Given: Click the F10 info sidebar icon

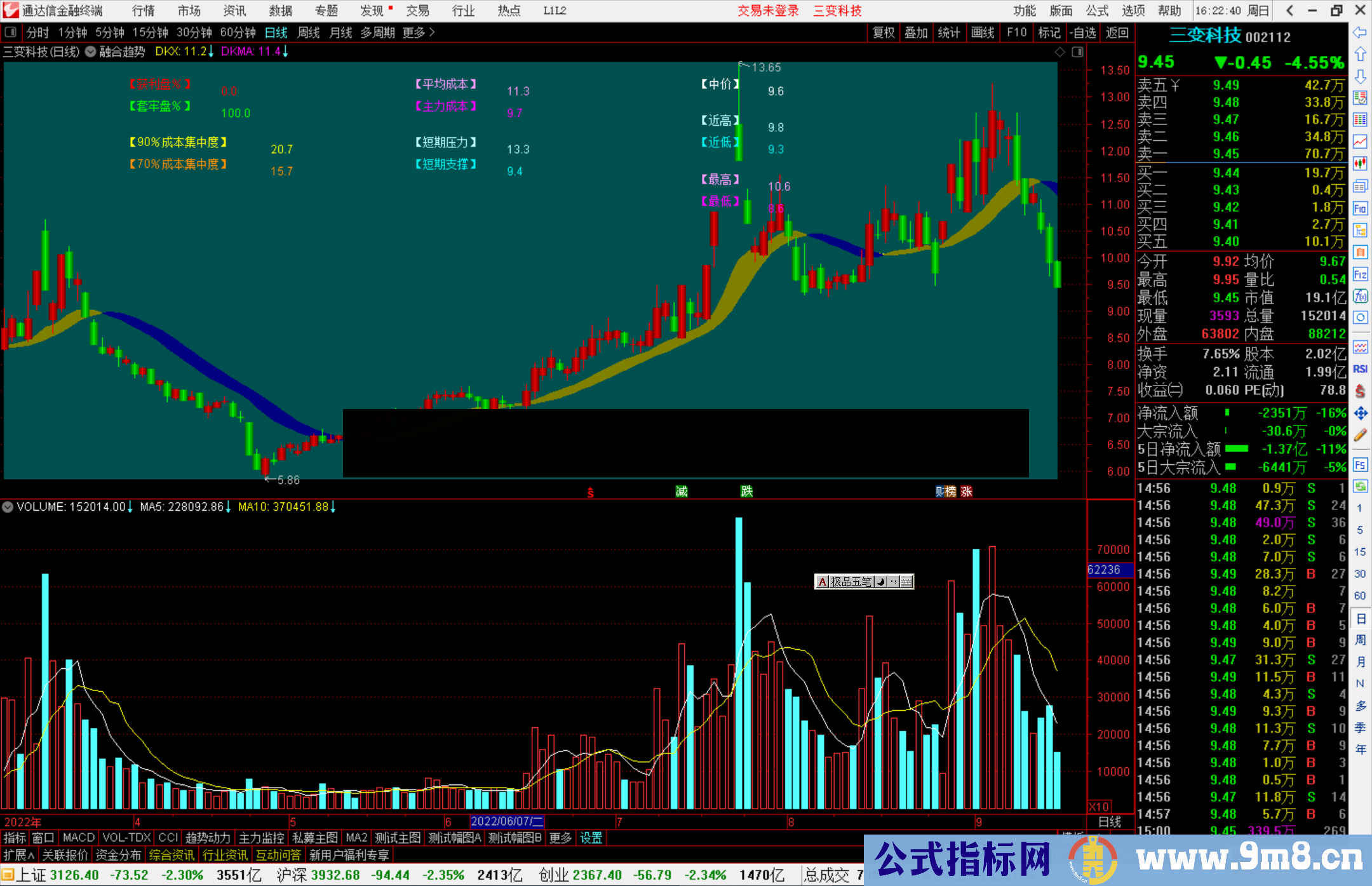Looking at the screenshot, I should [x=1360, y=208].
